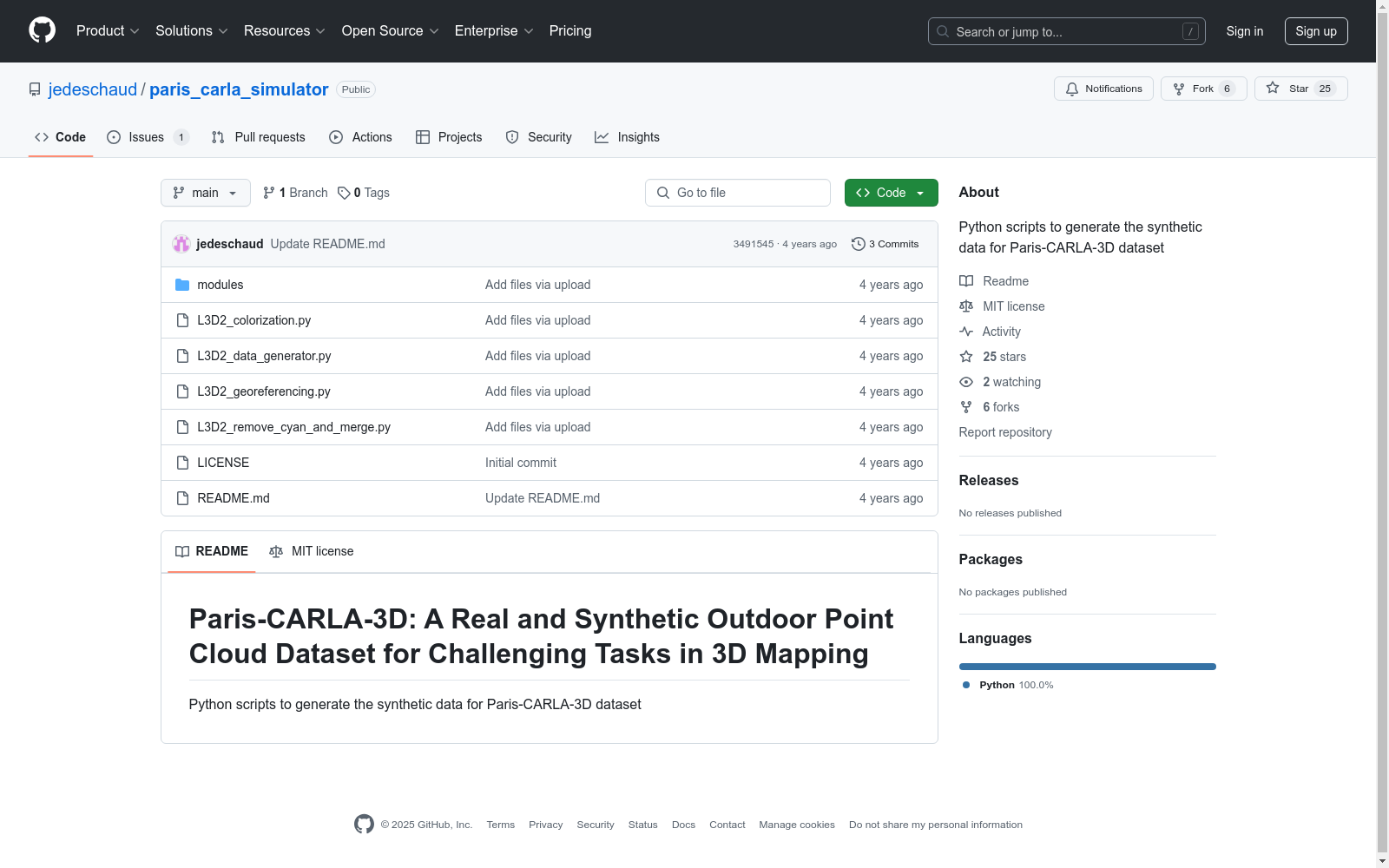The image size is (1389, 868).
Task: Click the branch icon beside 1 Branch
Action: (269, 193)
